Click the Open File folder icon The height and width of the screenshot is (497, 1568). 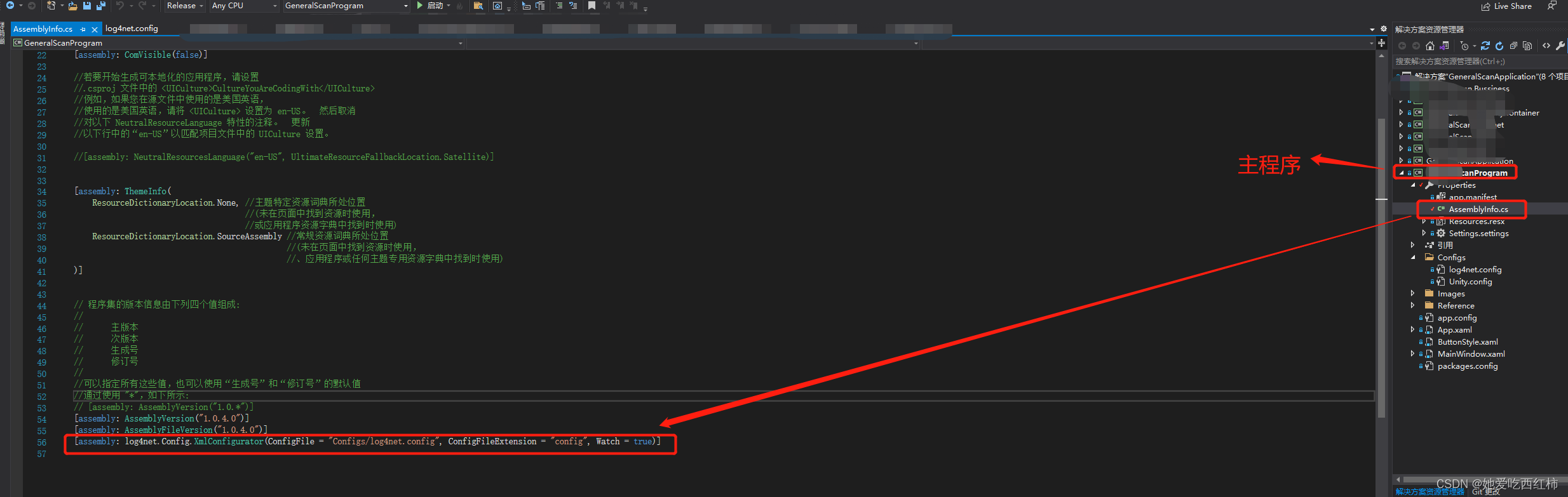(73, 6)
